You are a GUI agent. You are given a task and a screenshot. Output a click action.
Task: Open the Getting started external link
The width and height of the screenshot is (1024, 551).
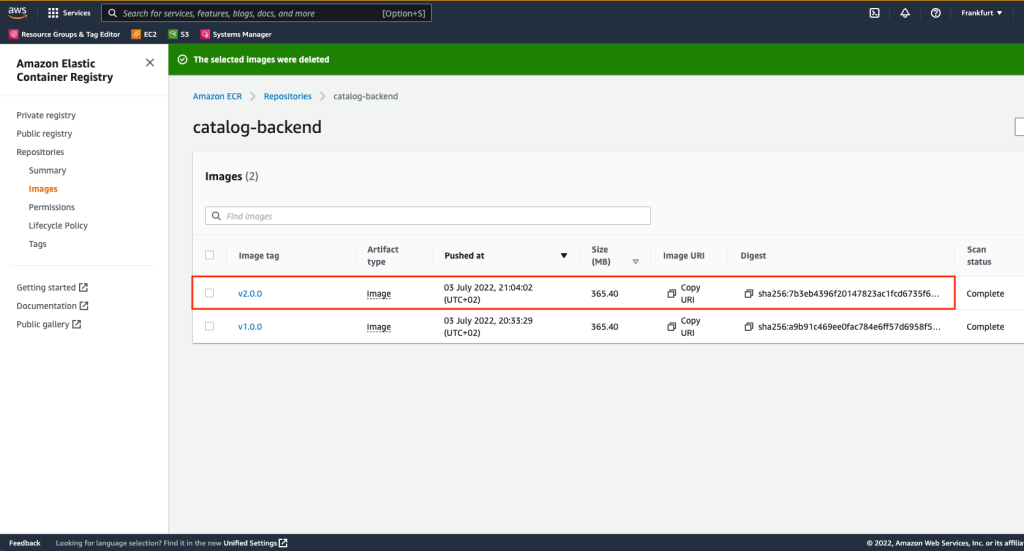click(52, 287)
